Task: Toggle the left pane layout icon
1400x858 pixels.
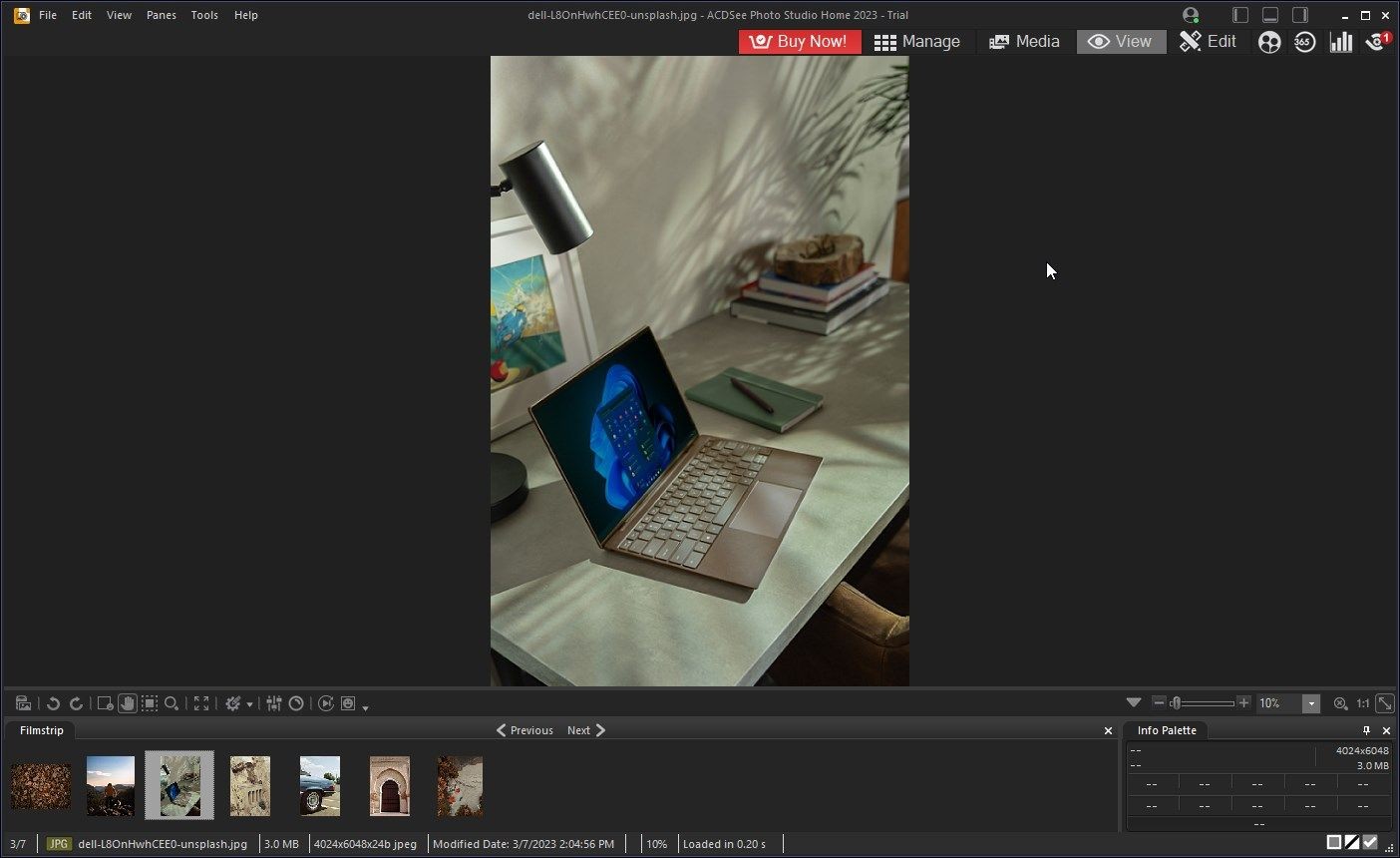Action: point(1240,15)
